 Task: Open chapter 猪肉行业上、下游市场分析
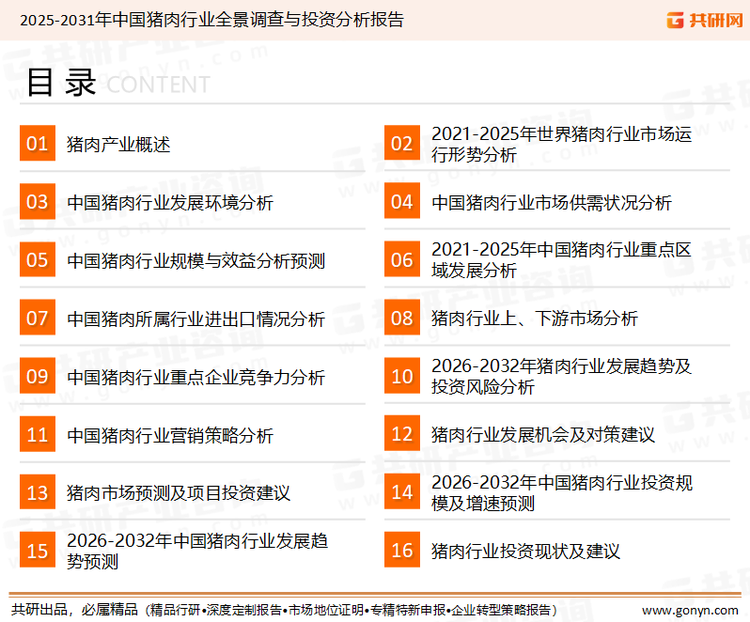(x=535, y=318)
